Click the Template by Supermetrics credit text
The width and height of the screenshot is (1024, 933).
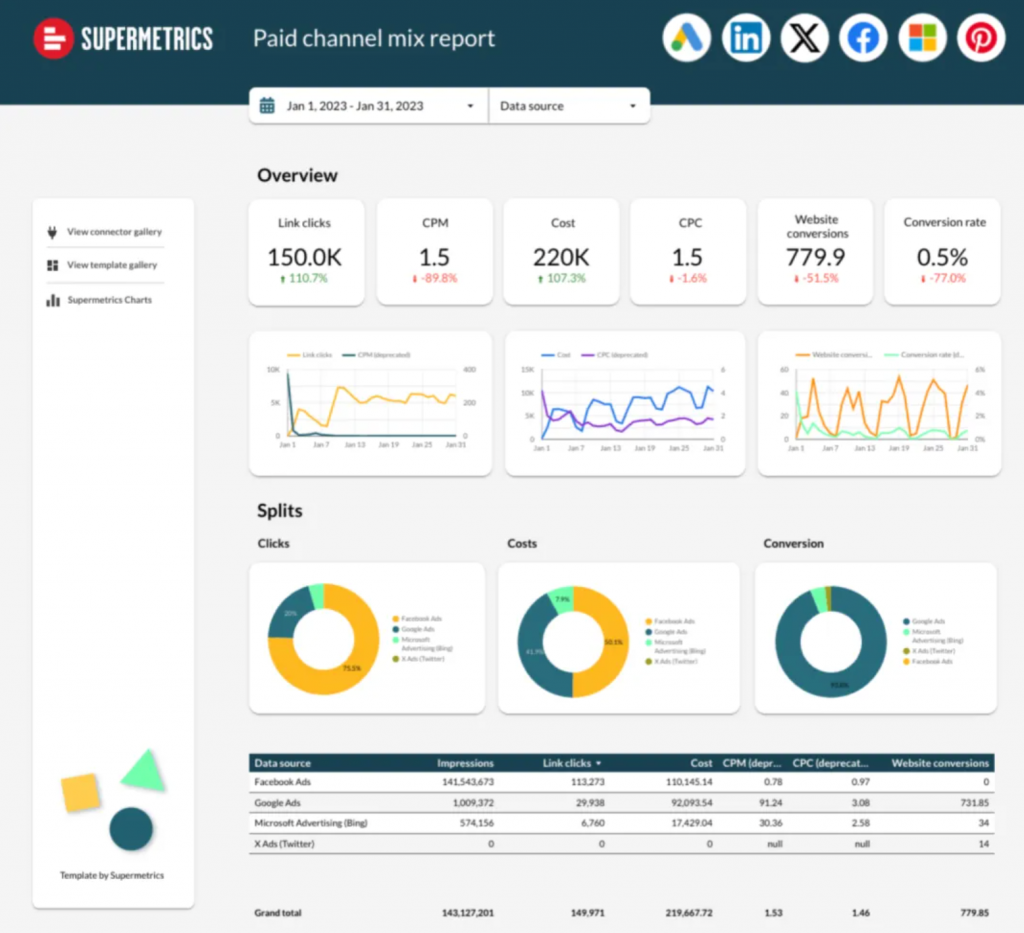click(x=112, y=876)
